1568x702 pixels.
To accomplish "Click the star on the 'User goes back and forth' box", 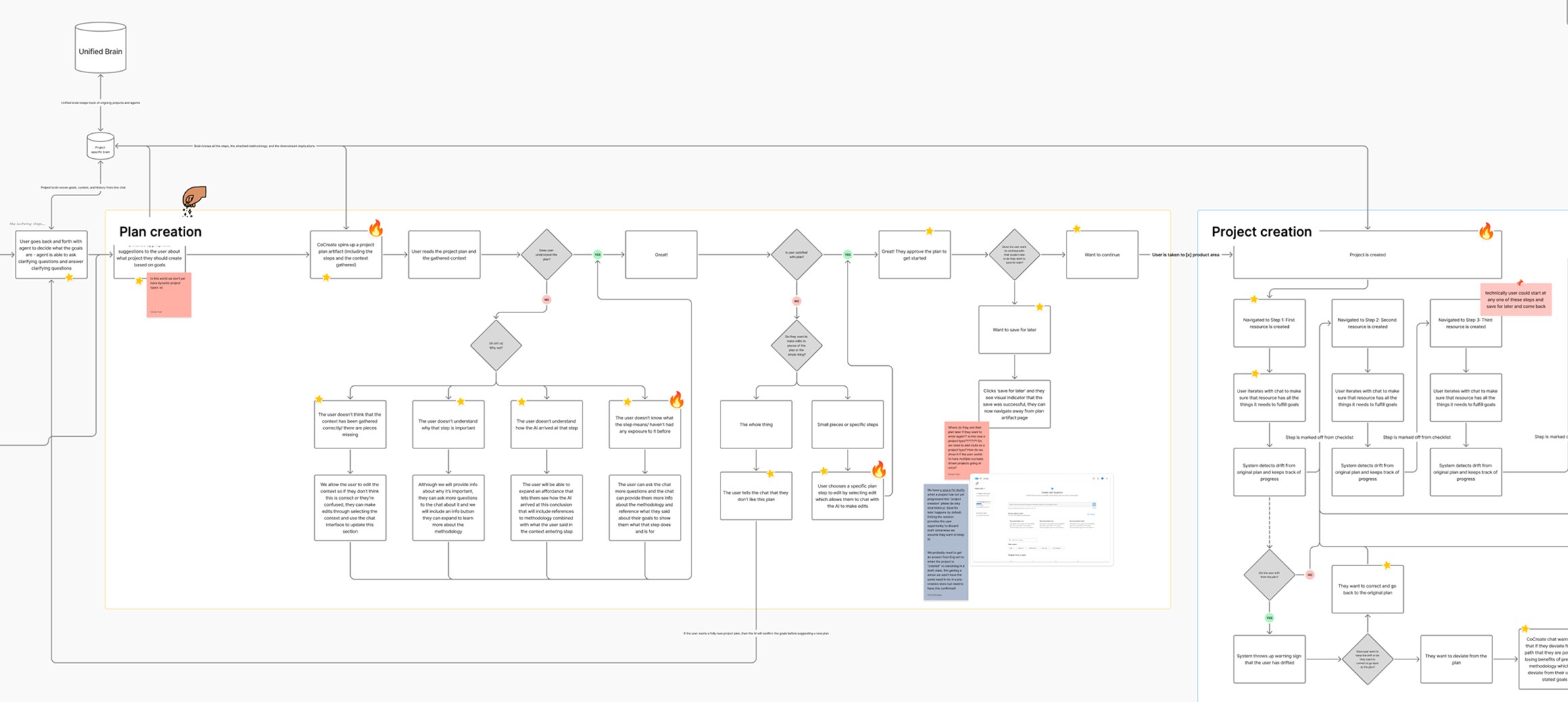I will tap(69, 277).
